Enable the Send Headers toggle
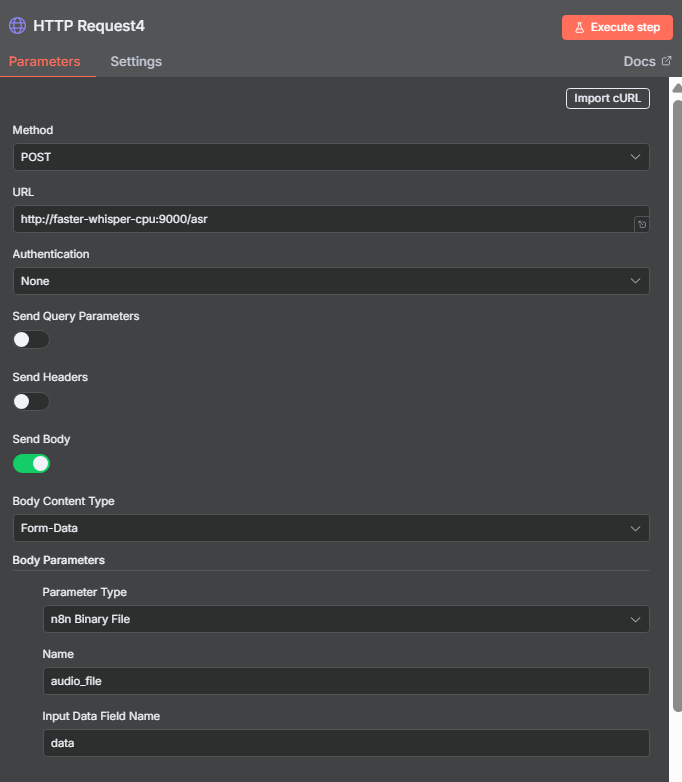The image size is (682, 782). pos(31,401)
